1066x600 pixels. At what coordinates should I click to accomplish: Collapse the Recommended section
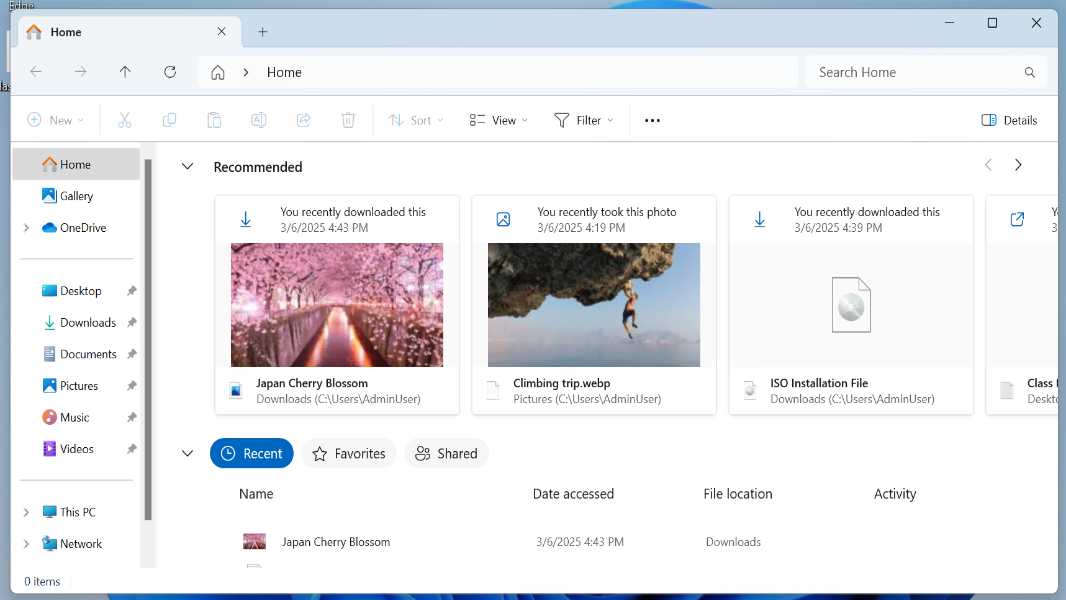pos(187,166)
